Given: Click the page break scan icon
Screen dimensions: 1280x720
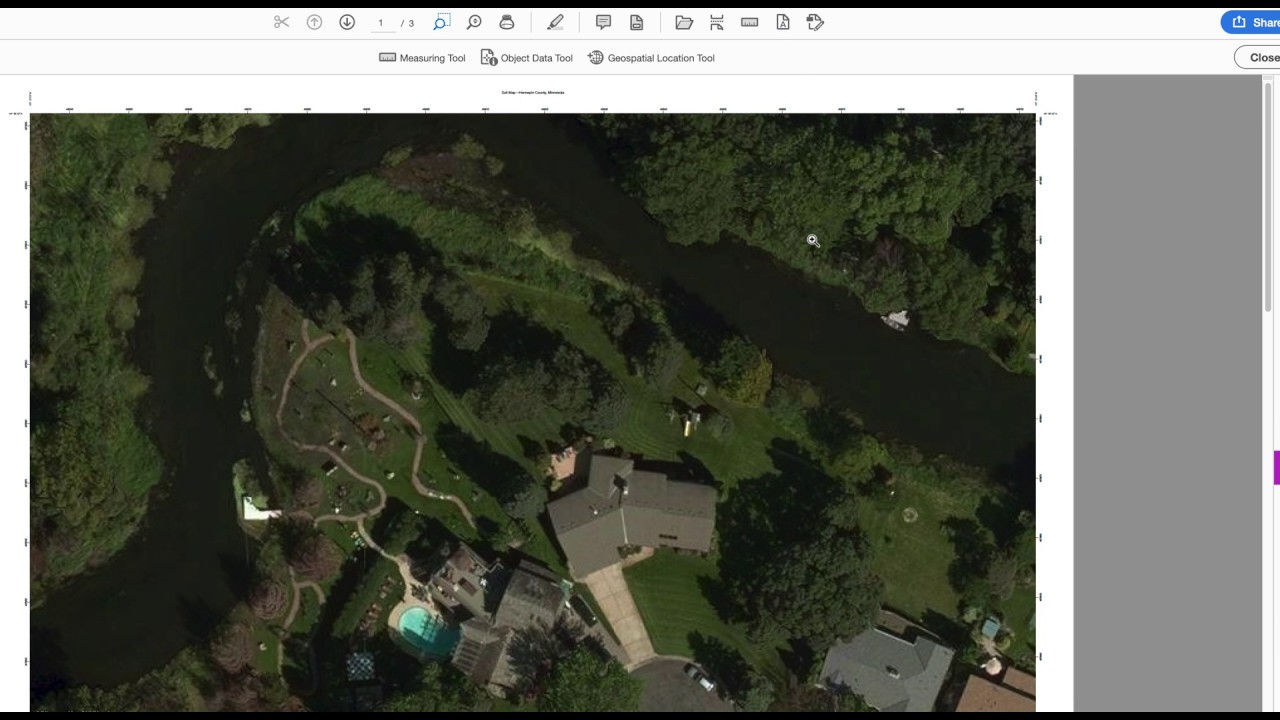Looking at the screenshot, I should click(x=716, y=22).
